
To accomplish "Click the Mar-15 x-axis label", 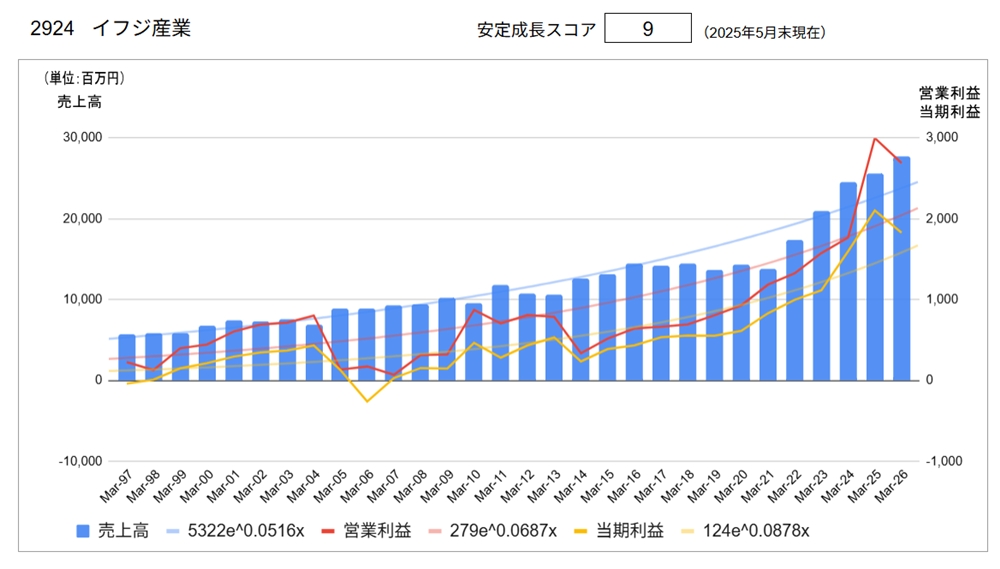I will (x=597, y=486).
